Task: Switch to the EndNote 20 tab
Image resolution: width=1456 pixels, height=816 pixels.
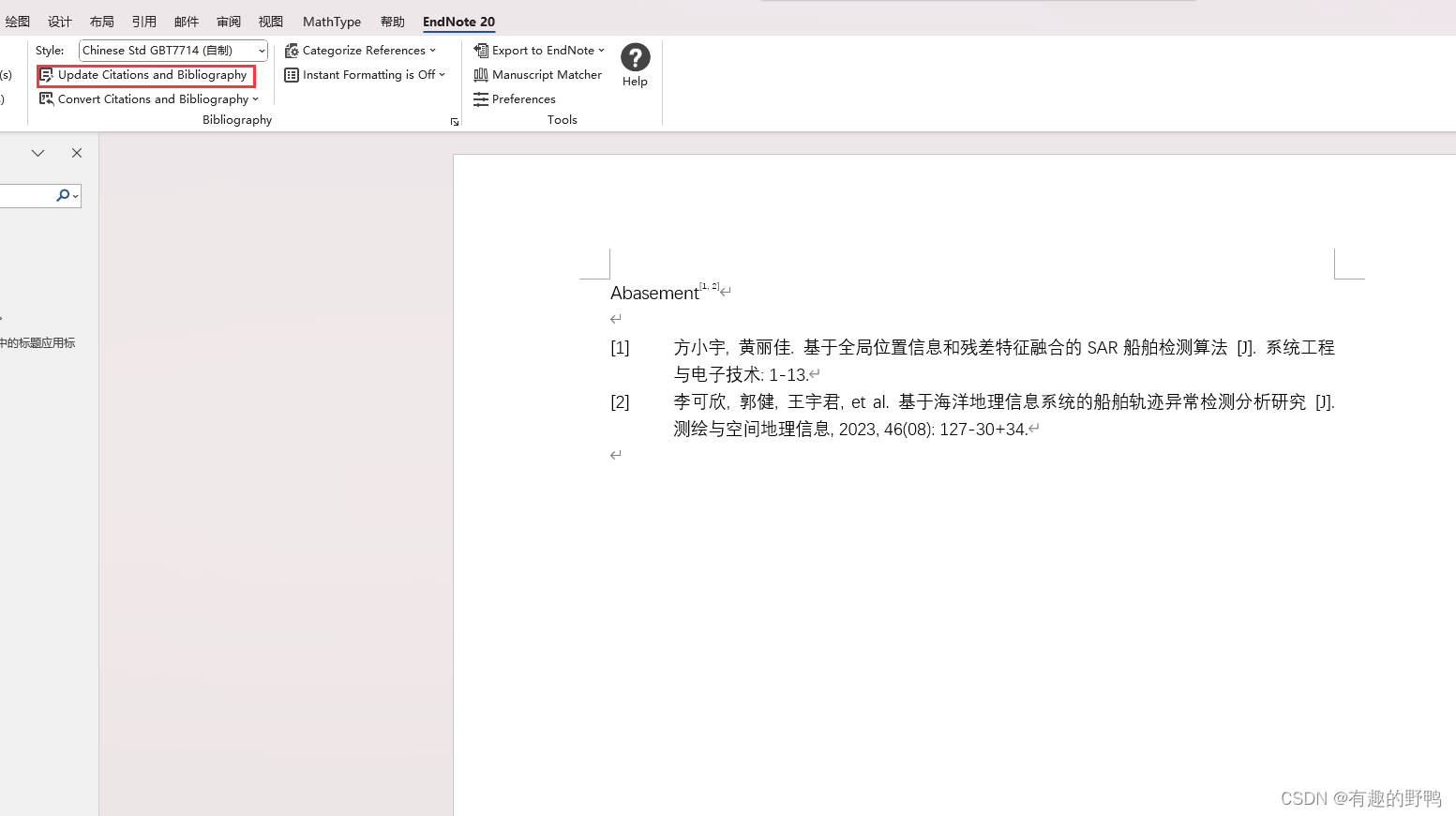Action: [458, 22]
